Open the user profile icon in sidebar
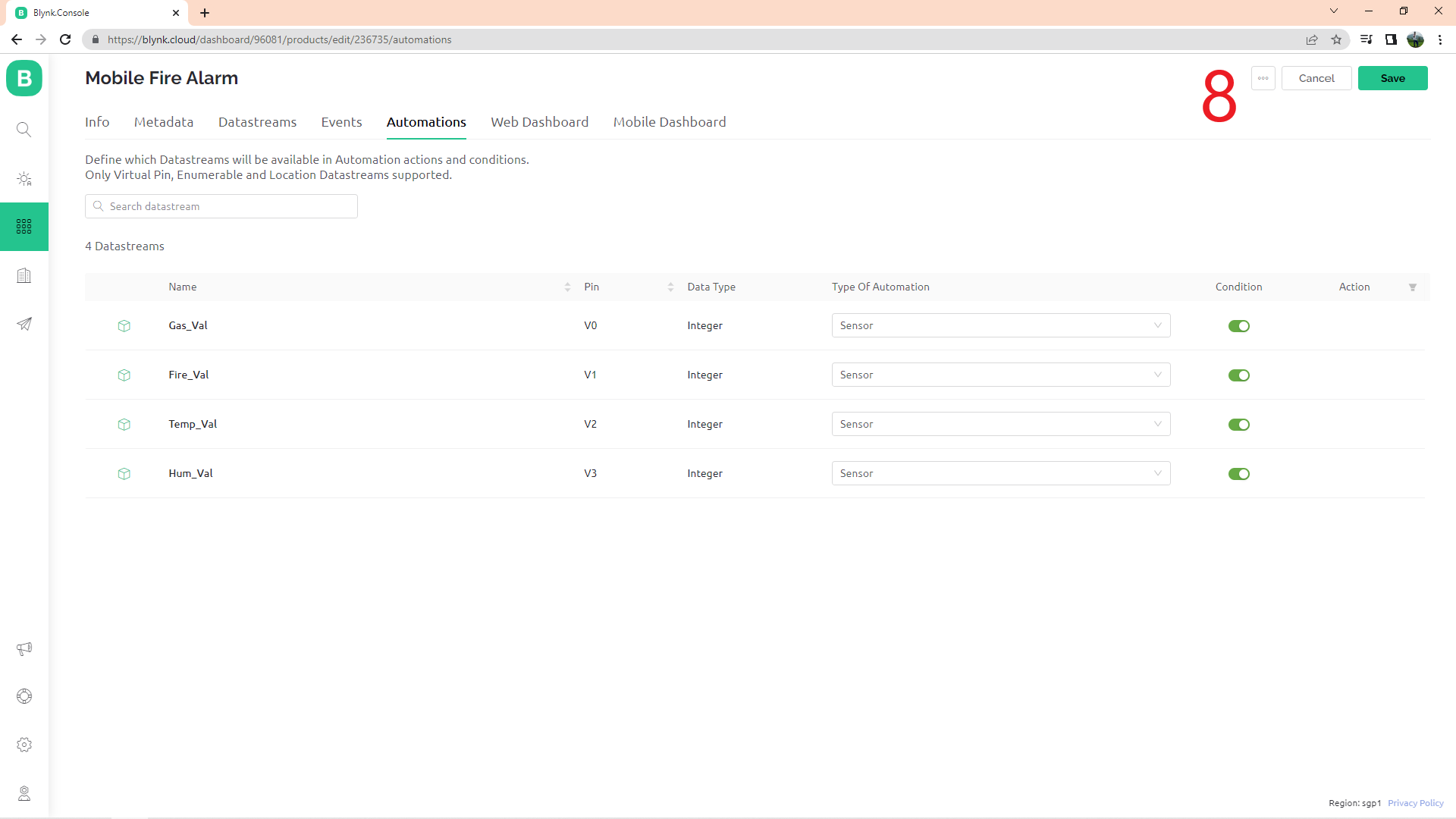The image size is (1456, 819). click(24, 793)
